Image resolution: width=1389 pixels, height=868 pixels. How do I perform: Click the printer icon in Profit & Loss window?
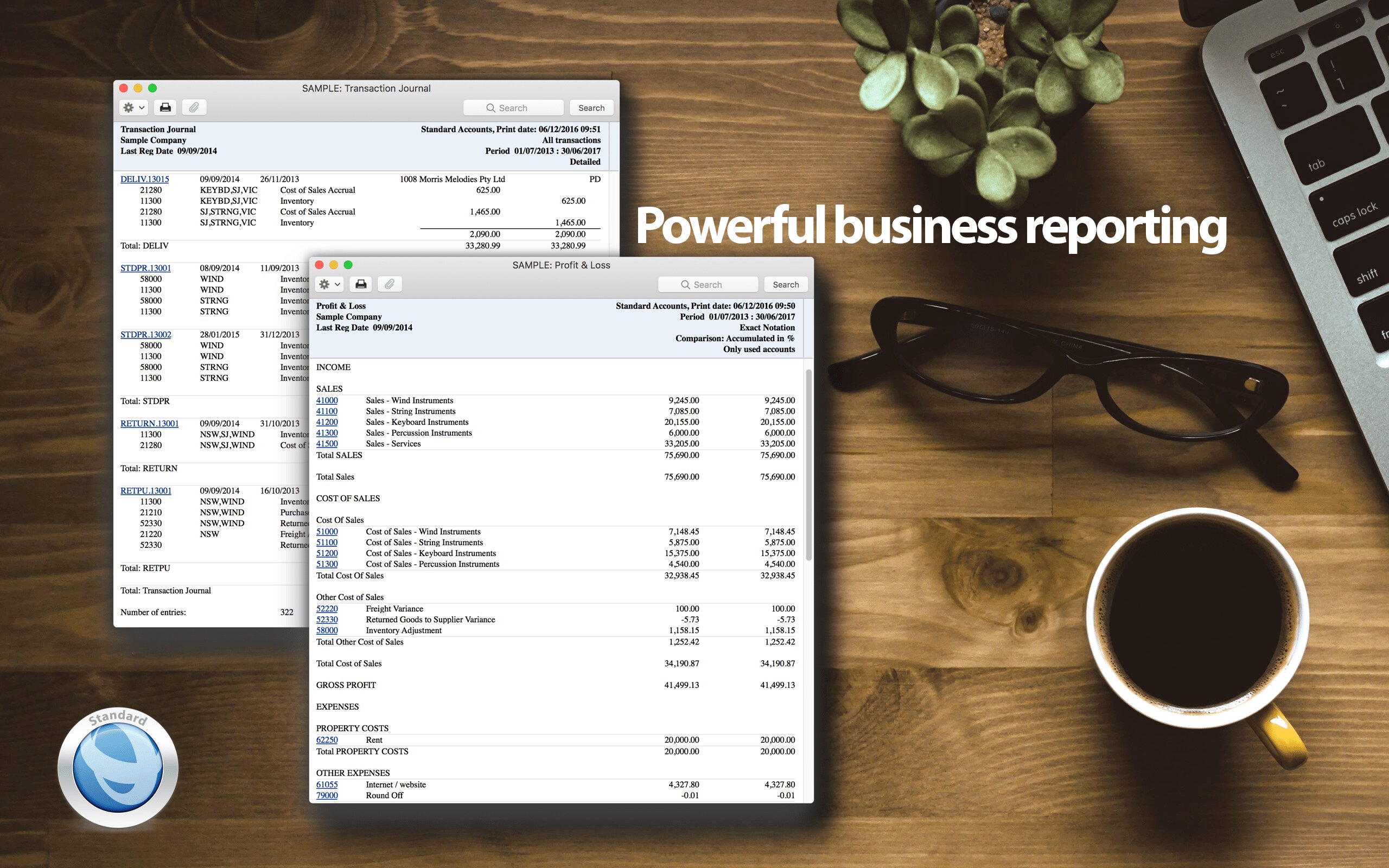(x=360, y=284)
